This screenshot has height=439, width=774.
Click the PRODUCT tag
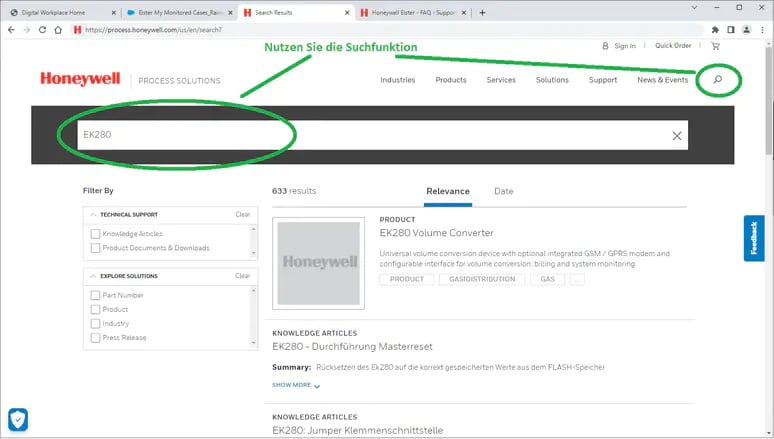click(407, 279)
